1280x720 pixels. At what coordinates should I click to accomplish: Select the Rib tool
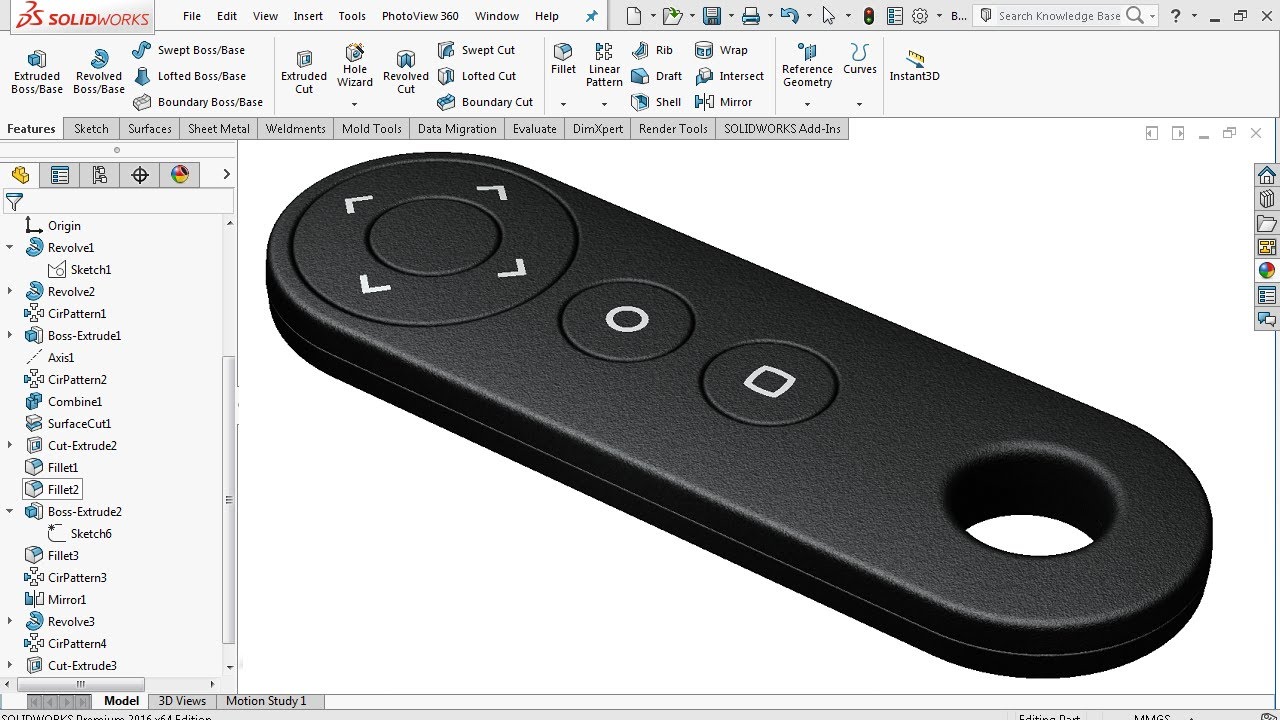click(652, 50)
